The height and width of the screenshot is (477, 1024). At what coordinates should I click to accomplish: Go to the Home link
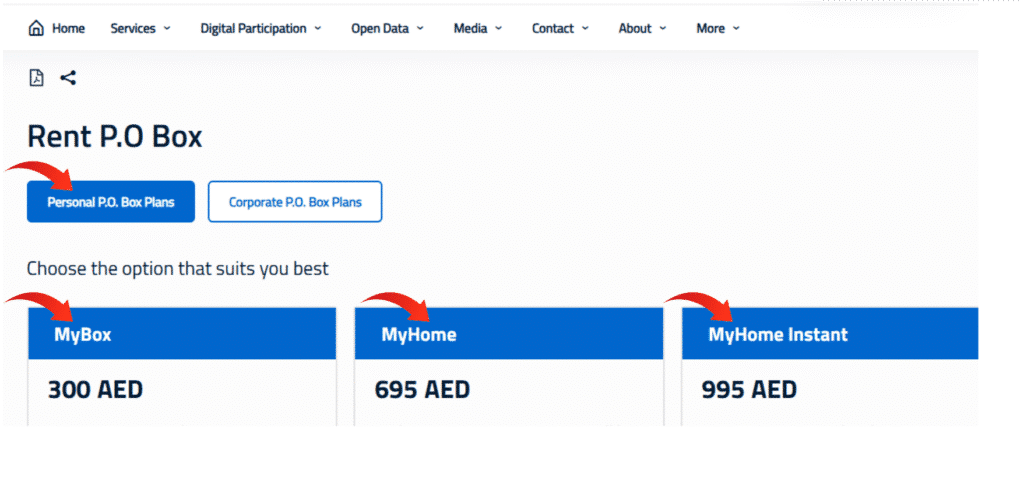click(x=69, y=28)
